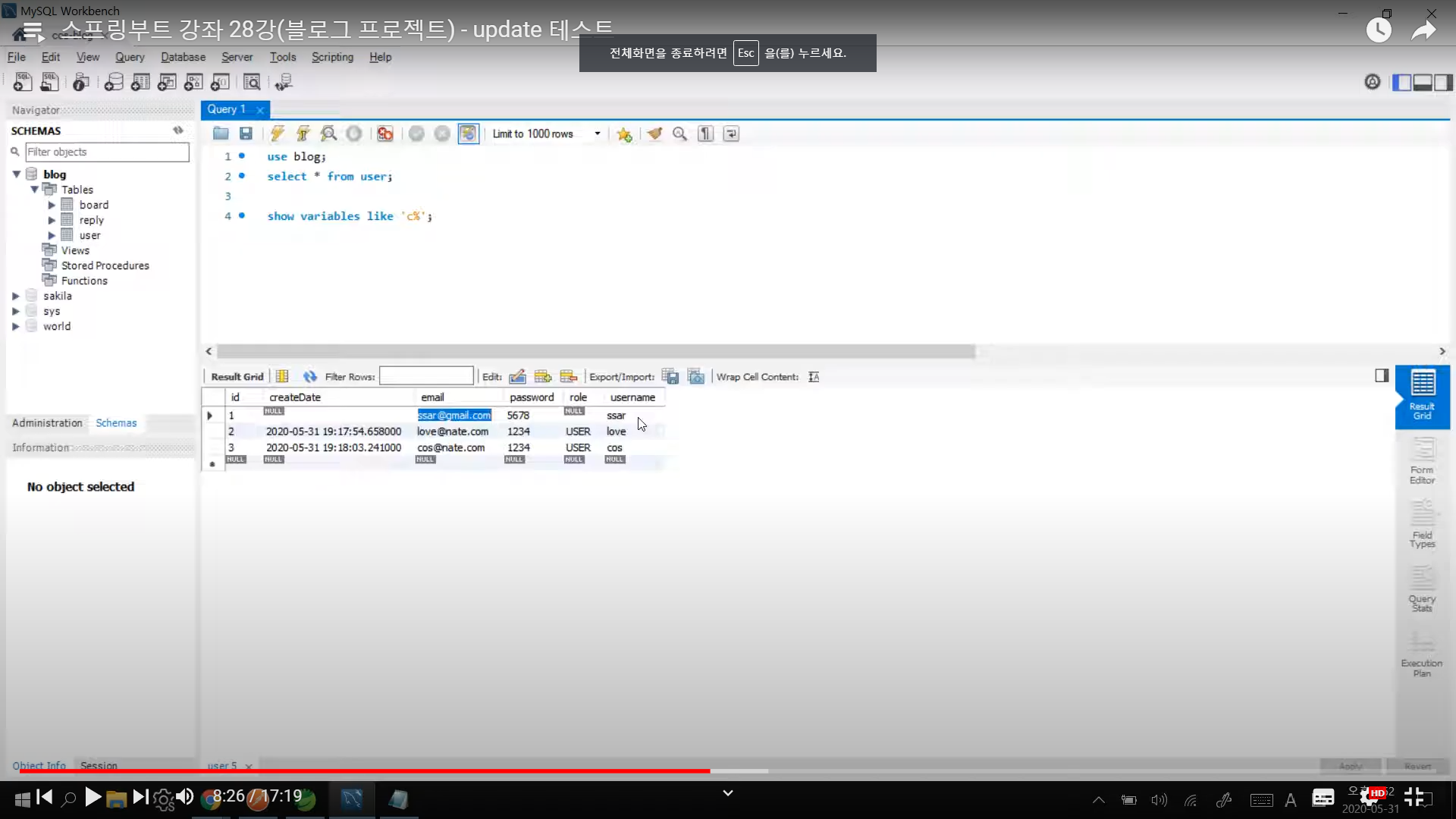Image resolution: width=1456 pixels, height=819 pixels.
Task: Collapse the blog schema
Action: [x=16, y=174]
